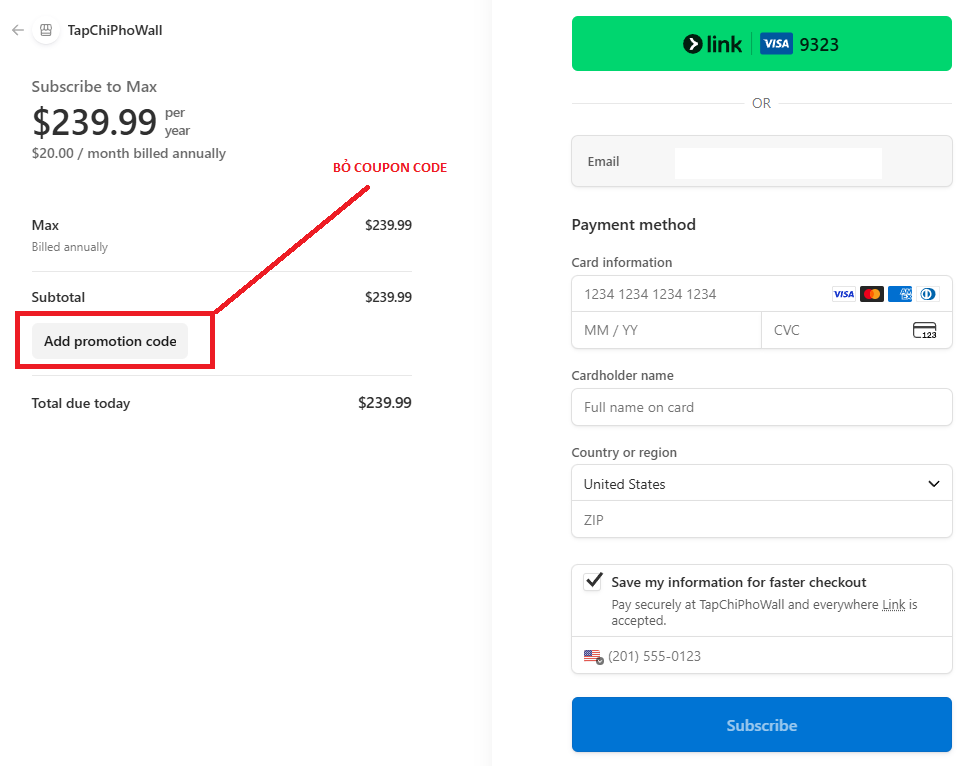976x769 pixels.
Task: Pay with Link Visa 9323 button
Action: [x=761, y=44]
